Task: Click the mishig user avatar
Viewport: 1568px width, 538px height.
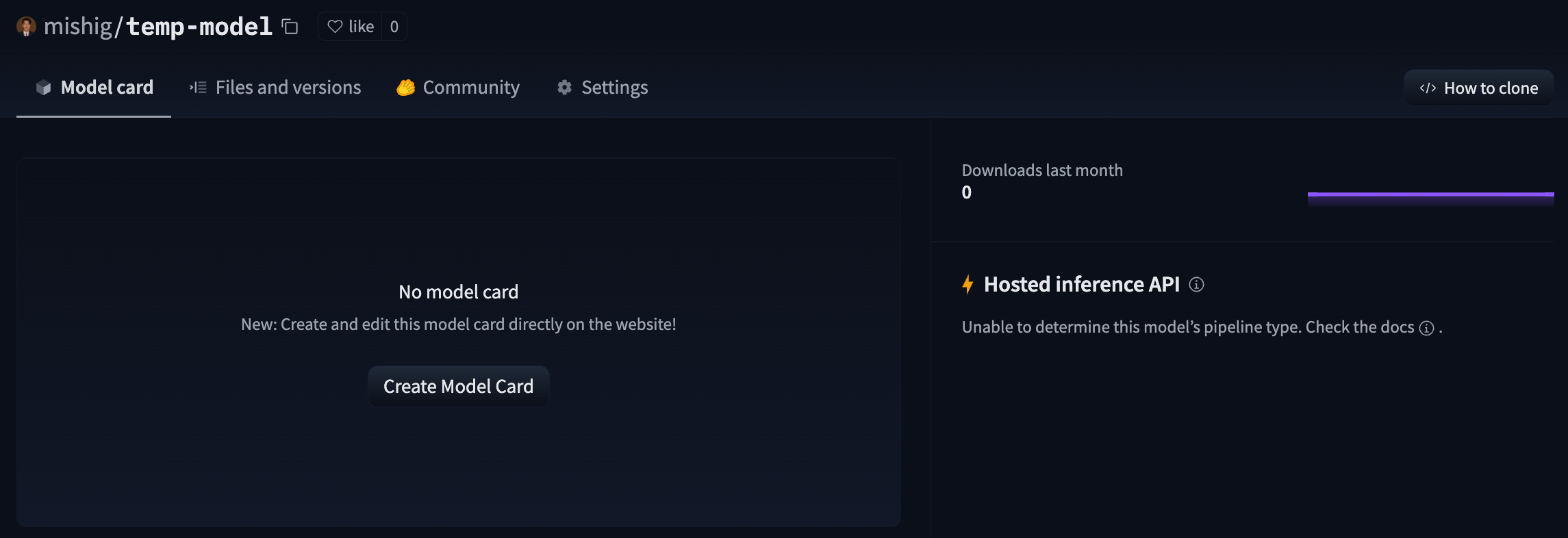Action: click(x=26, y=27)
